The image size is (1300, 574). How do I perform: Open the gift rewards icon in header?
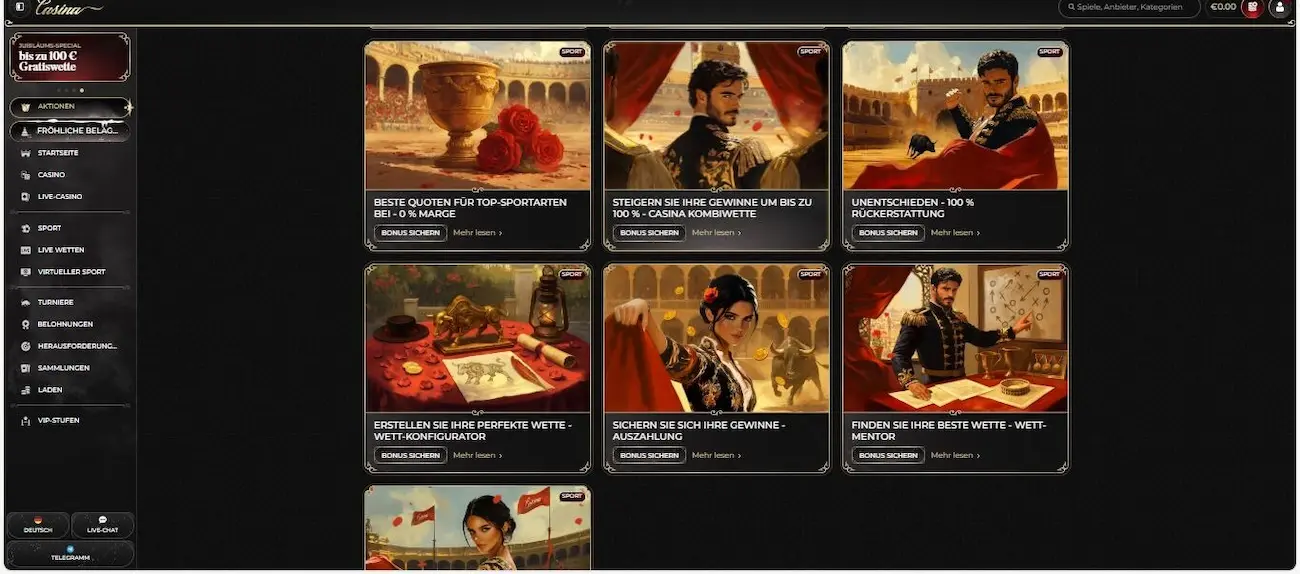(x=1252, y=8)
